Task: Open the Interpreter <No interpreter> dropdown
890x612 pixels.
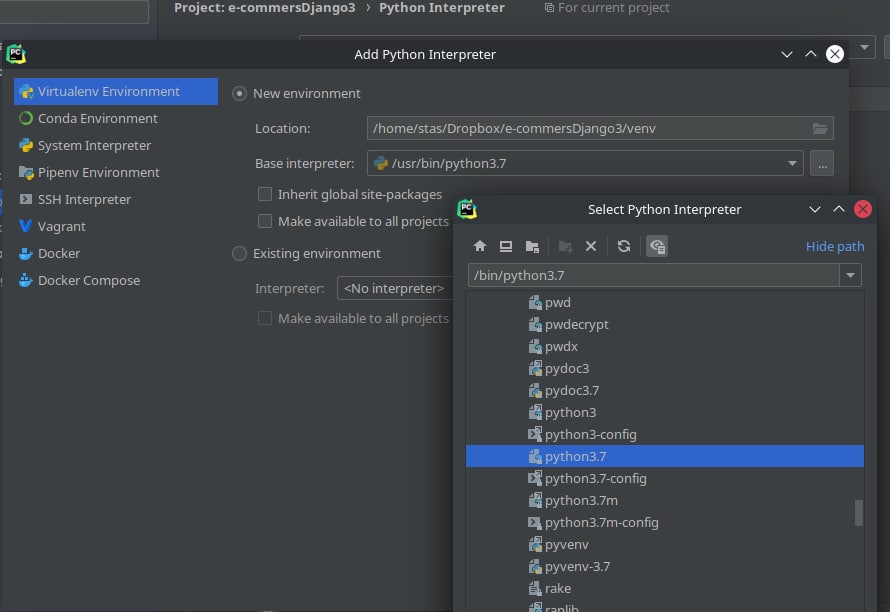Action: (x=394, y=288)
